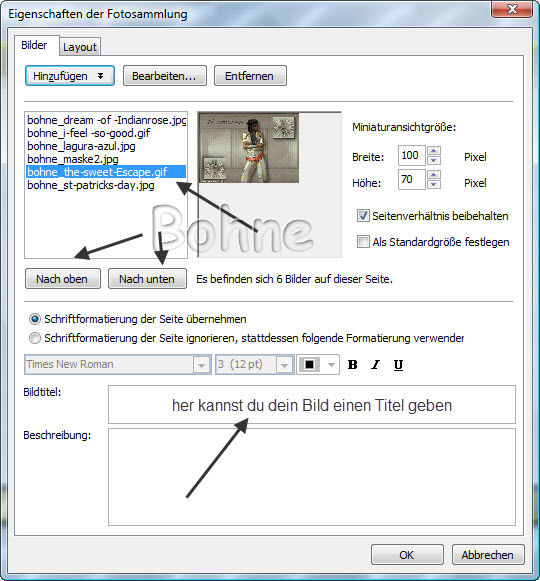Toggle the Italic formatting icon
Screen dimensions: 540x581
[375, 365]
